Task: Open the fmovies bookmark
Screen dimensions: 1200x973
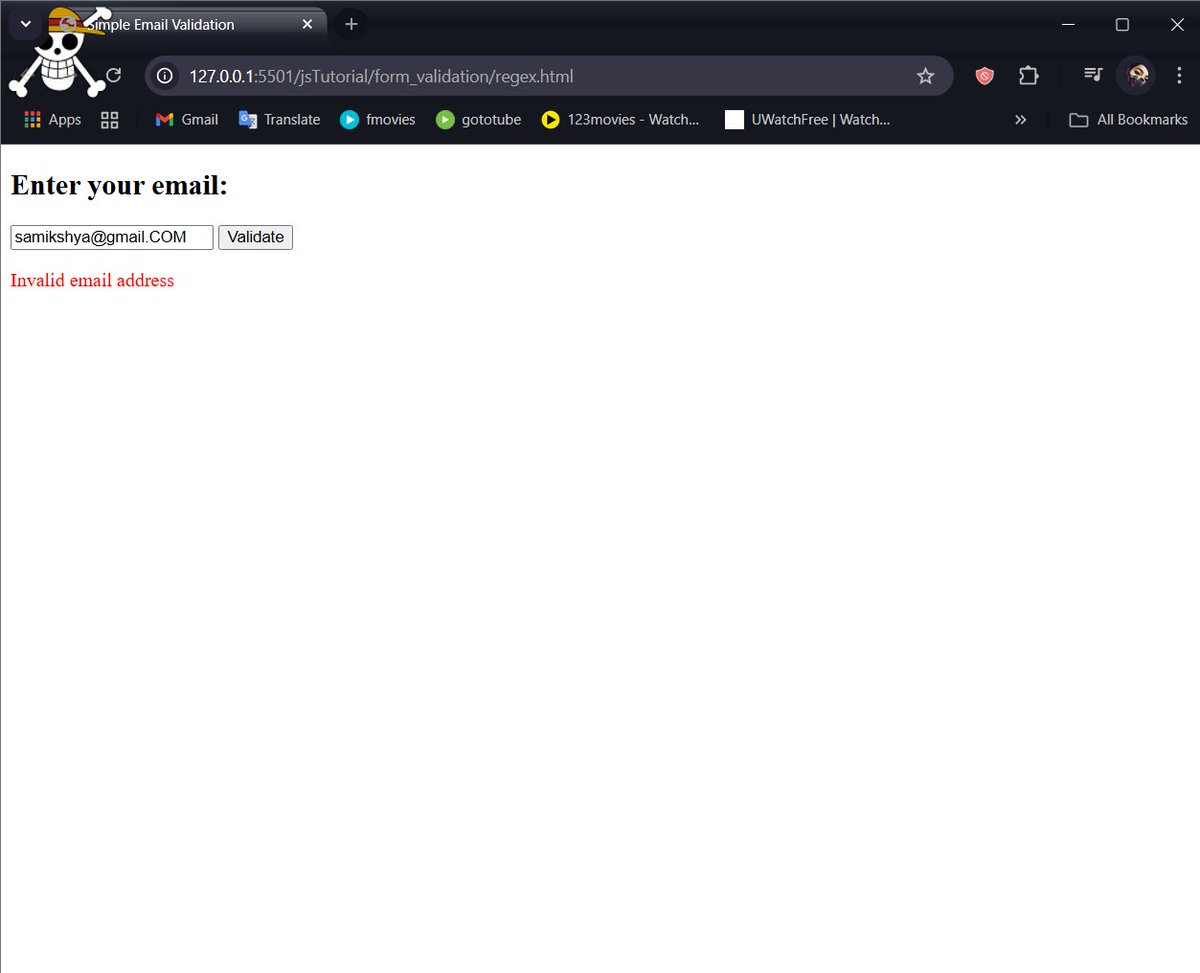Action: point(378,120)
